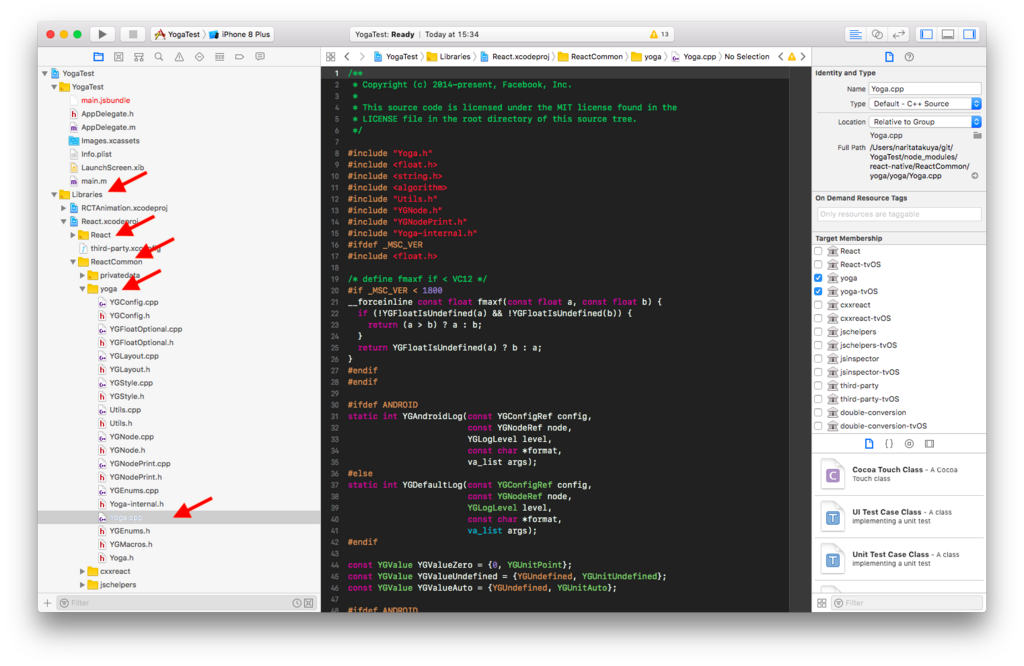Open the Test navigator
The image size is (1024, 666).
pyautogui.click(x=199, y=57)
